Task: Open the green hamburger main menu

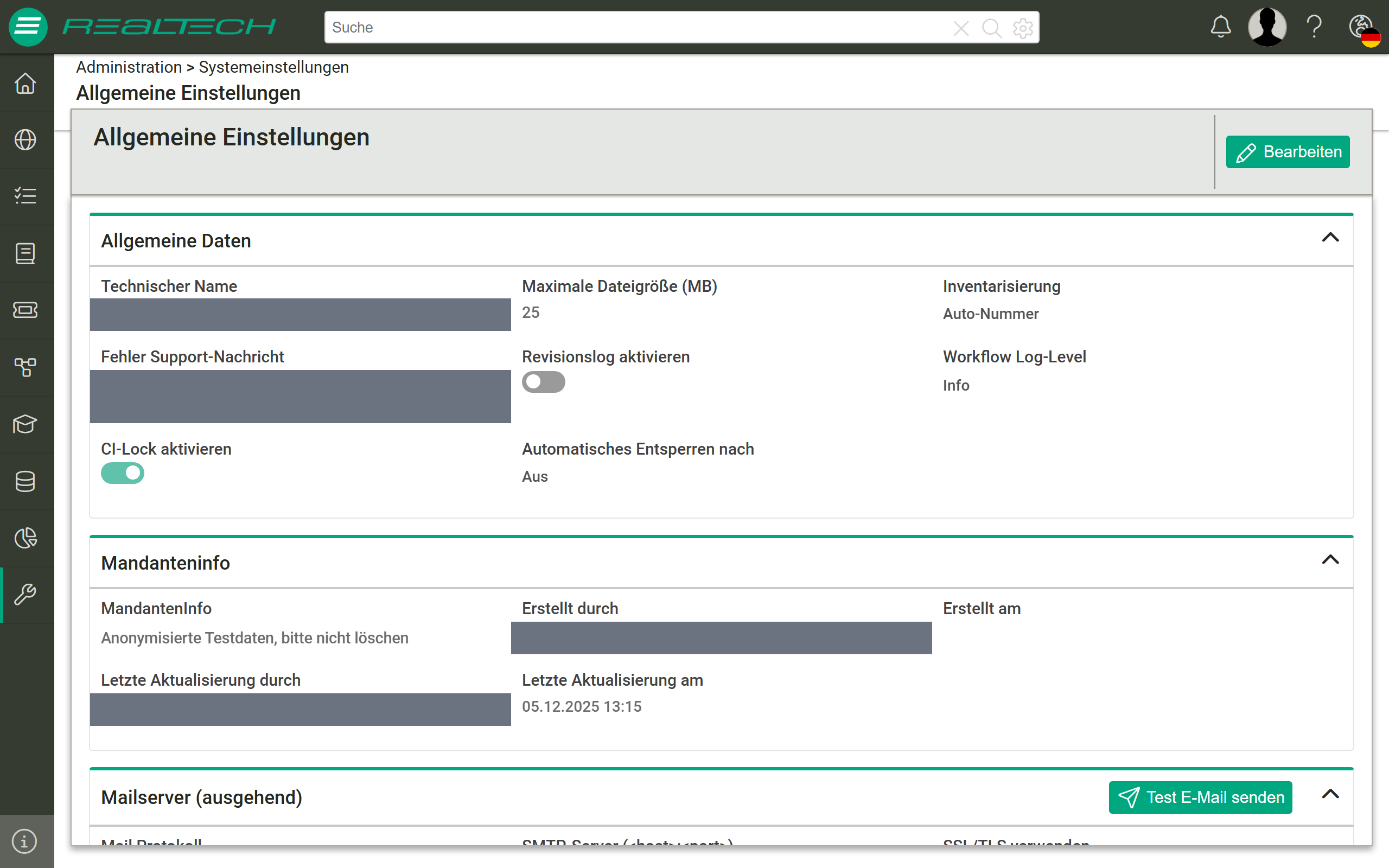Action: (28, 27)
